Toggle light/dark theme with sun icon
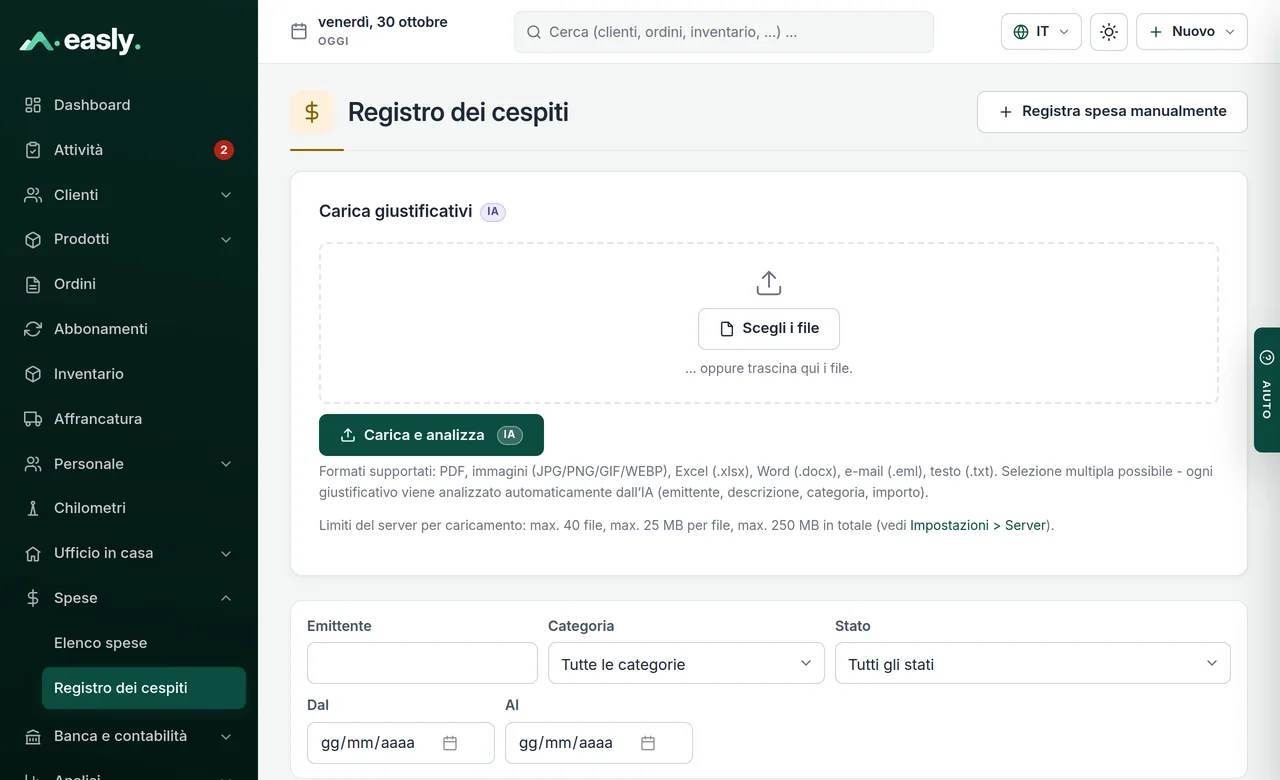 [1109, 32]
